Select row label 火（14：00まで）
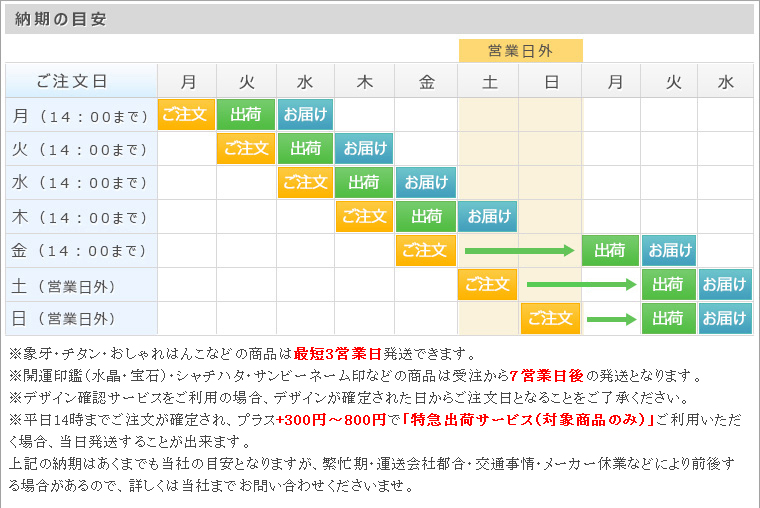 [81, 149]
